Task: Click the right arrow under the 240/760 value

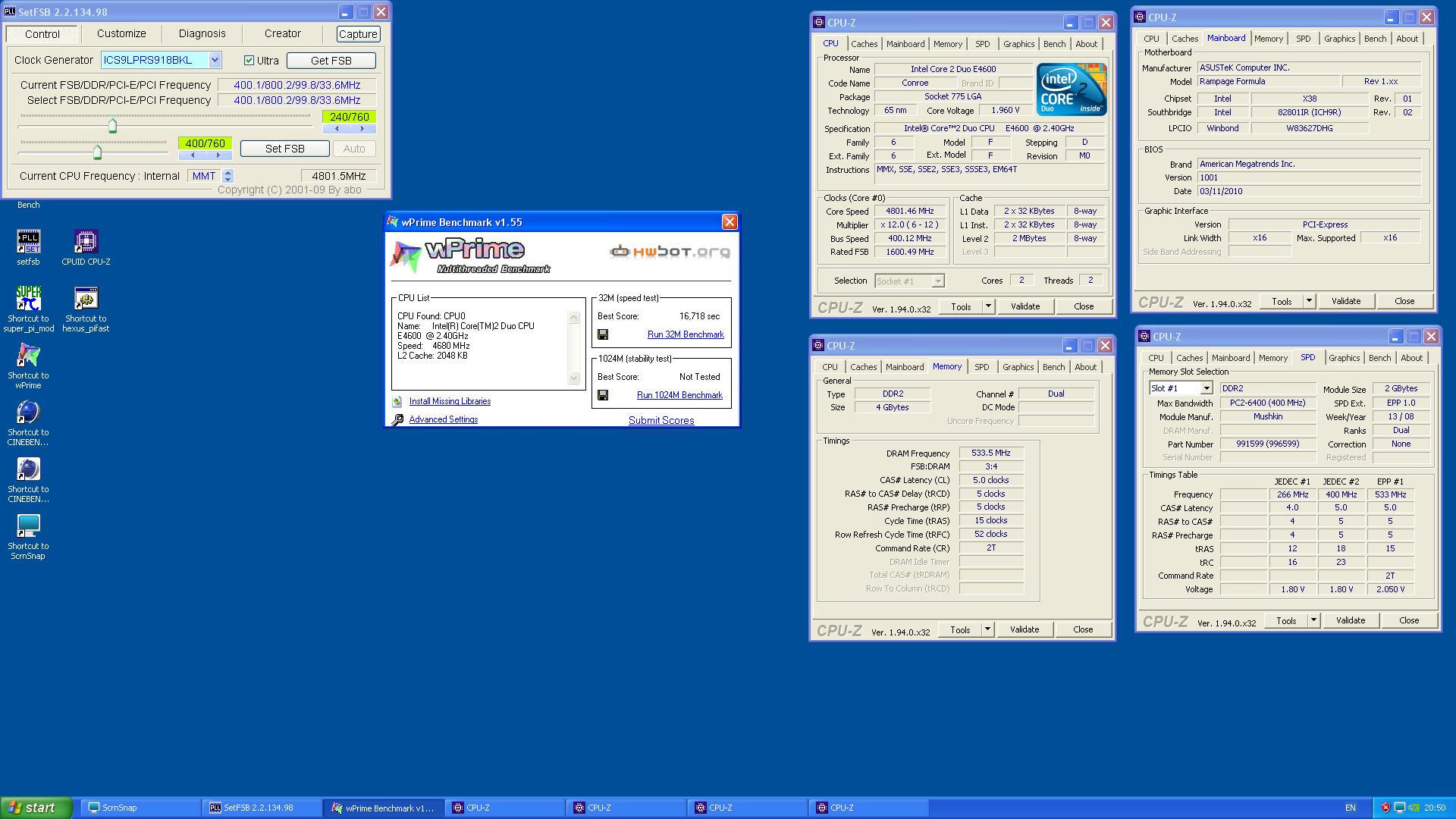Action: tap(362, 129)
